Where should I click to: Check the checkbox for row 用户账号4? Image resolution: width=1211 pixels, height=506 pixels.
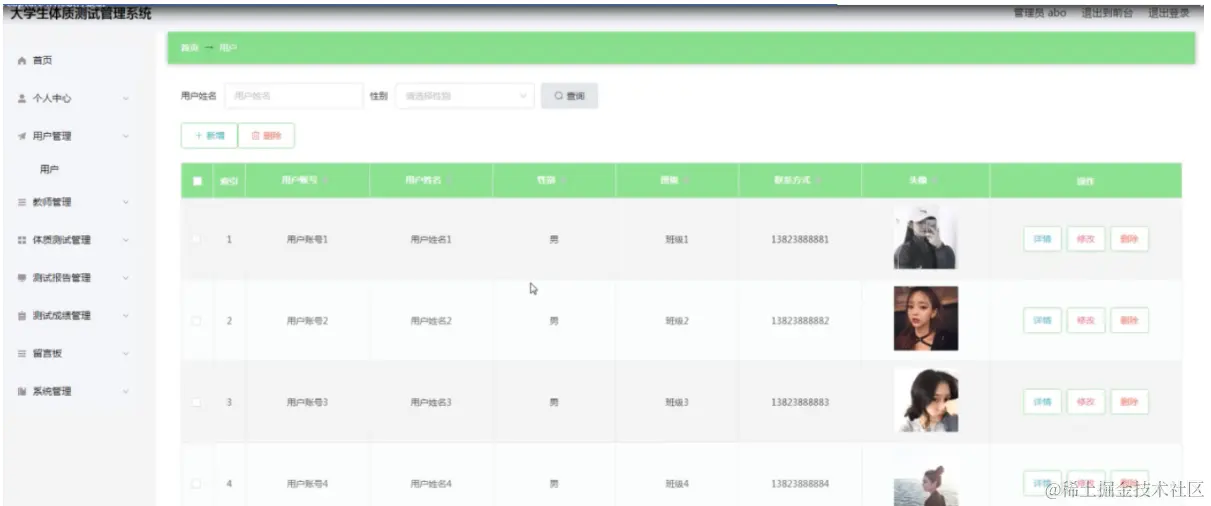coord(197,484)
